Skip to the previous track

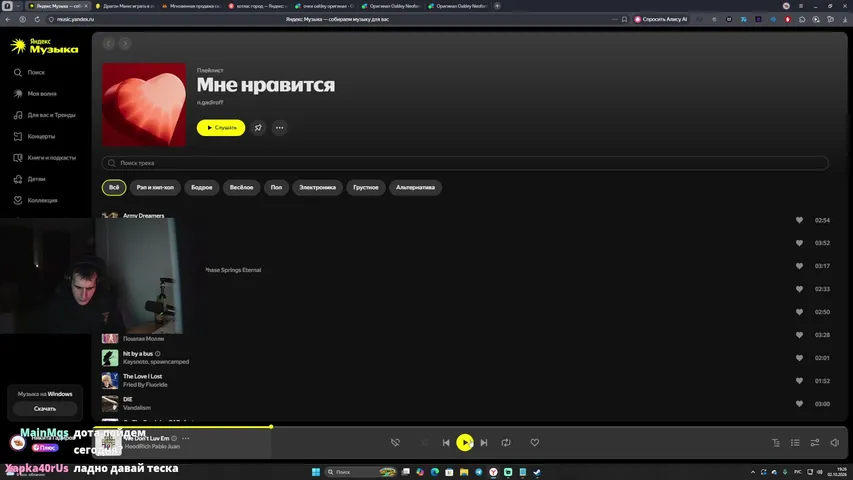[446, 442]
